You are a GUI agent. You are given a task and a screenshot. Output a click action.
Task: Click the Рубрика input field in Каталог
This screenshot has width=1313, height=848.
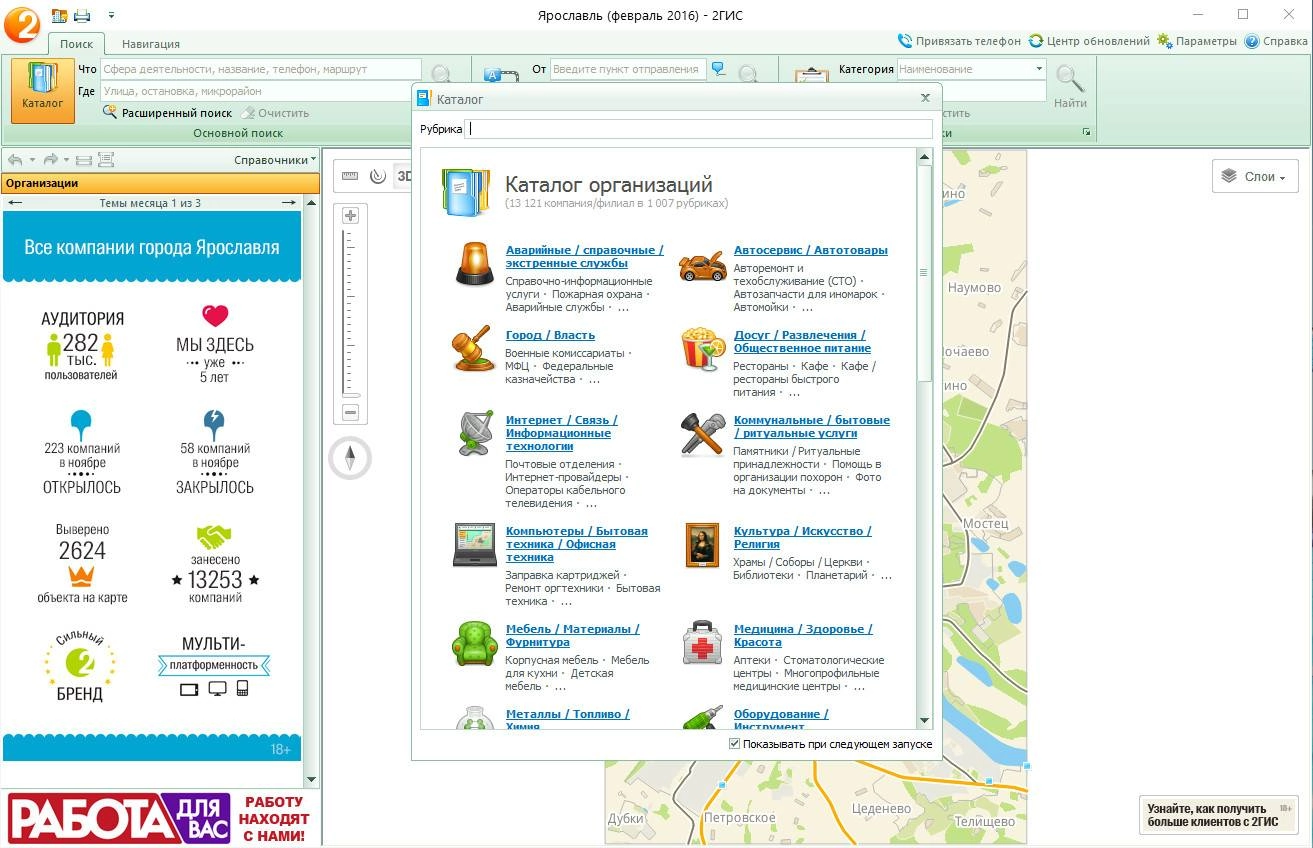click(699, 128)
